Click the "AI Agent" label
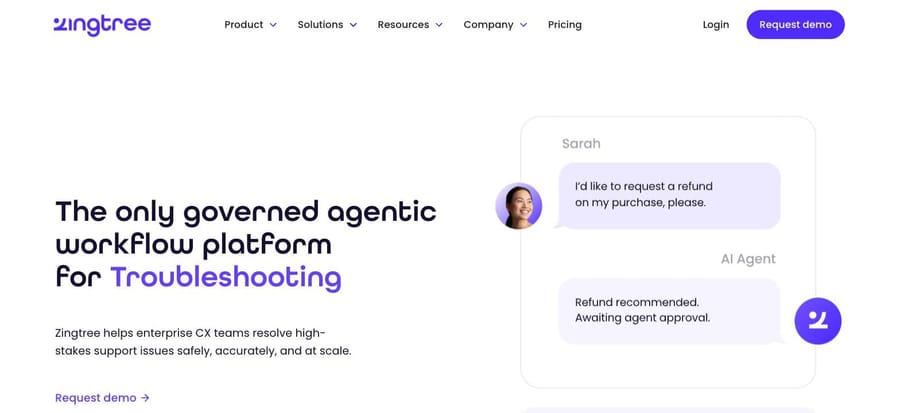This screenshot has width=900, height=413. (748, 259)
